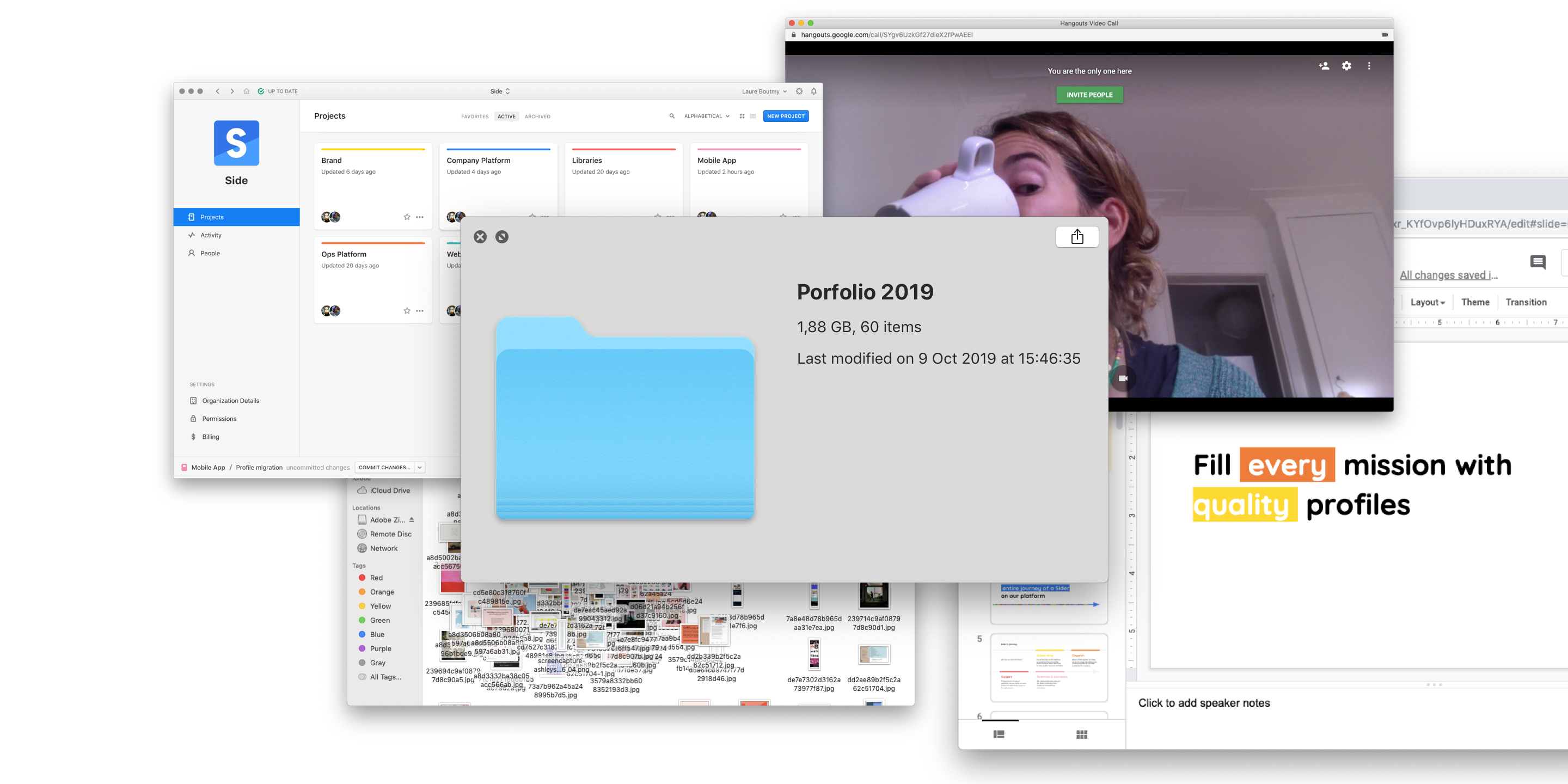The image size is (1568, 784).
Task: Open the Mobile App project card
Action: coord(749,181)
